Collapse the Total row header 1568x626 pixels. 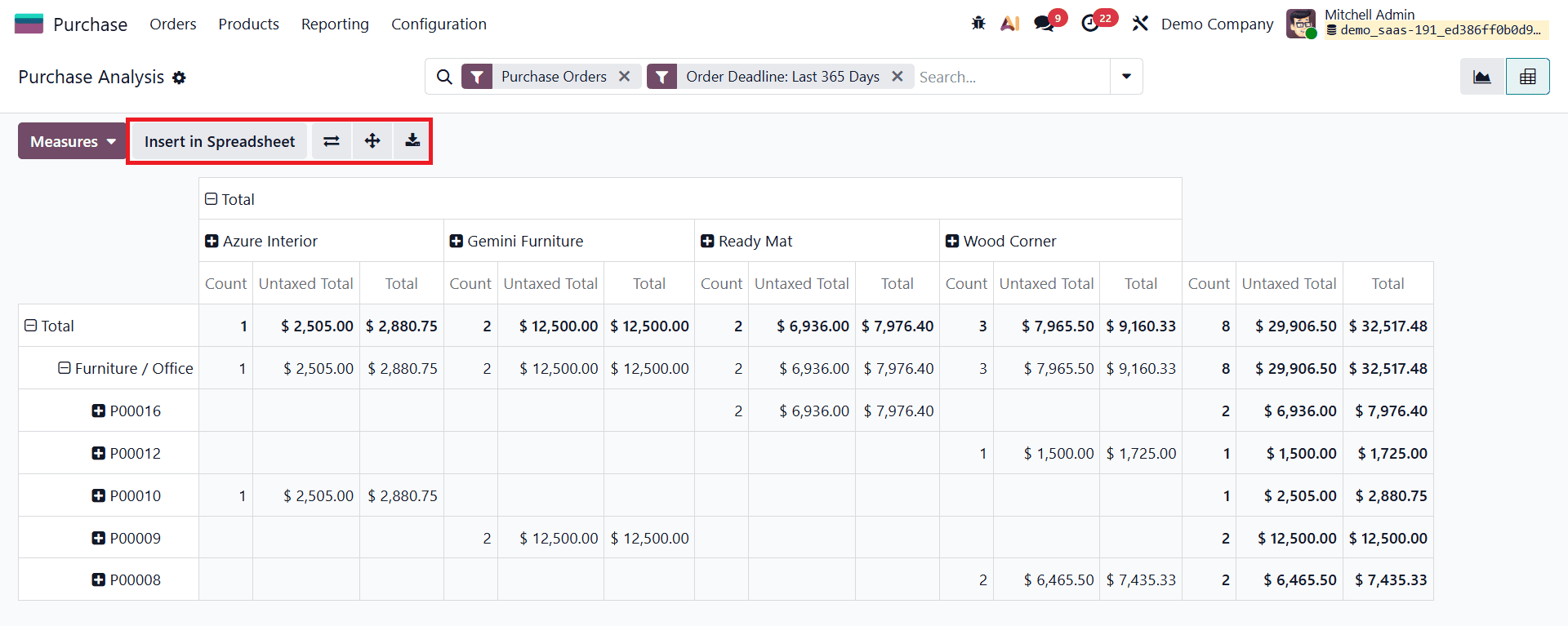point(30,326)
